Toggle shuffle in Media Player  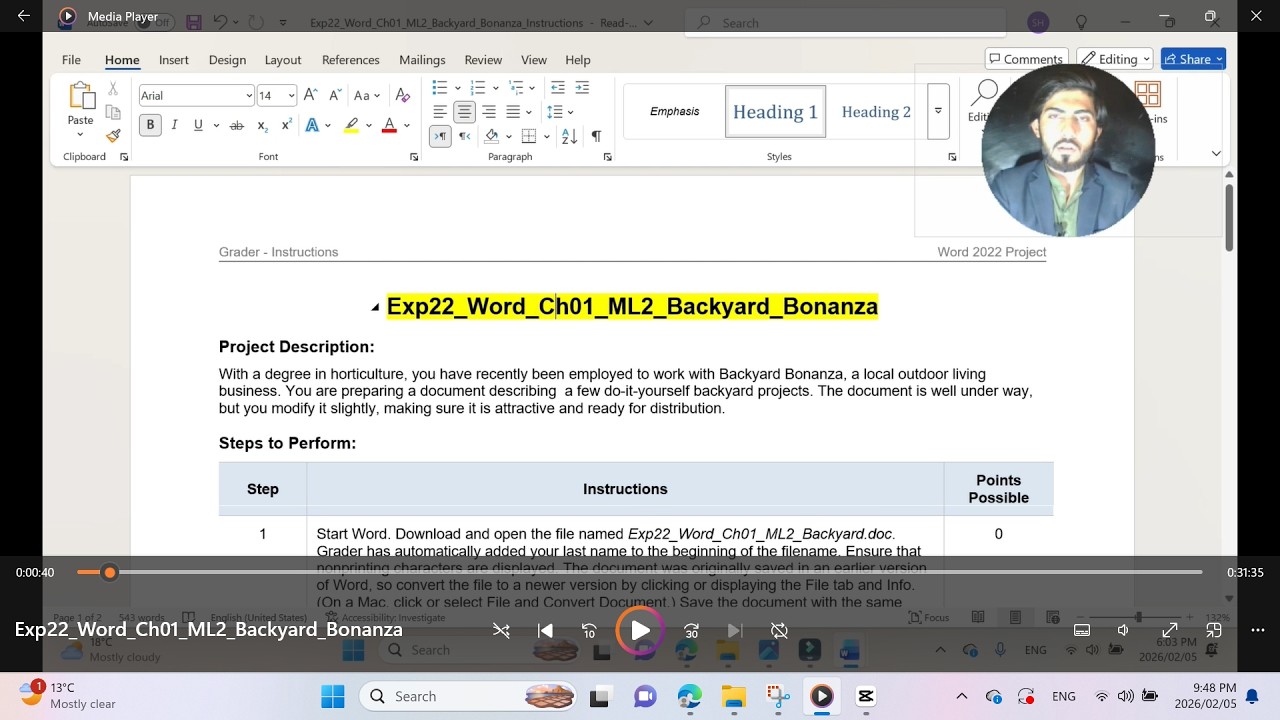pos(501,630)
